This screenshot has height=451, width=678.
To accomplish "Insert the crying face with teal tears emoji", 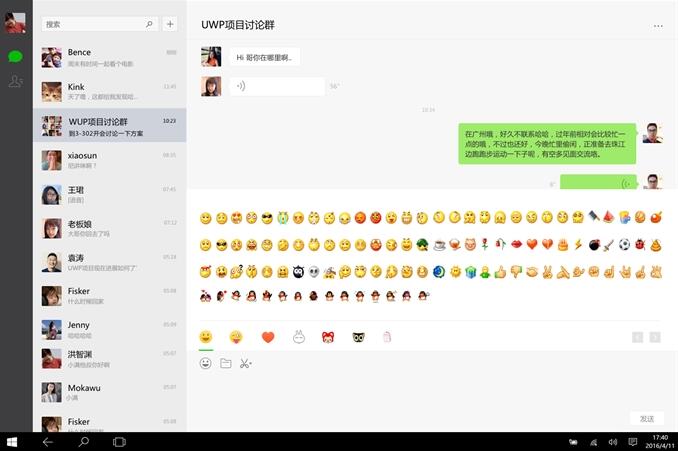I will (x=283, y=218).
